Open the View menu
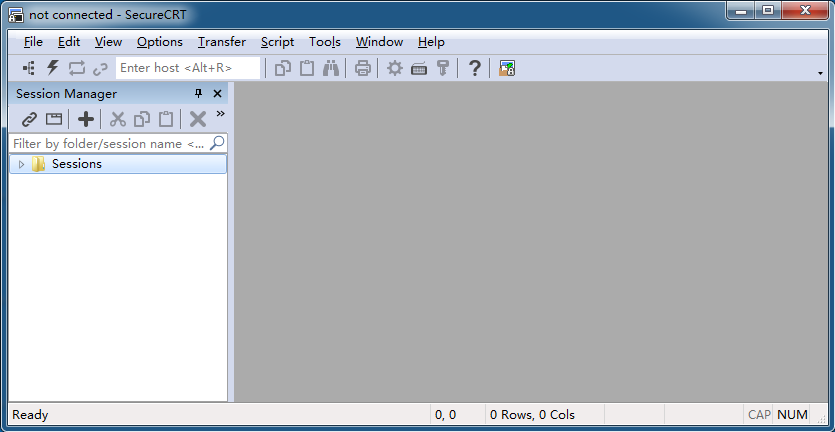The image size is (835, 432). [x=109, y=42]
